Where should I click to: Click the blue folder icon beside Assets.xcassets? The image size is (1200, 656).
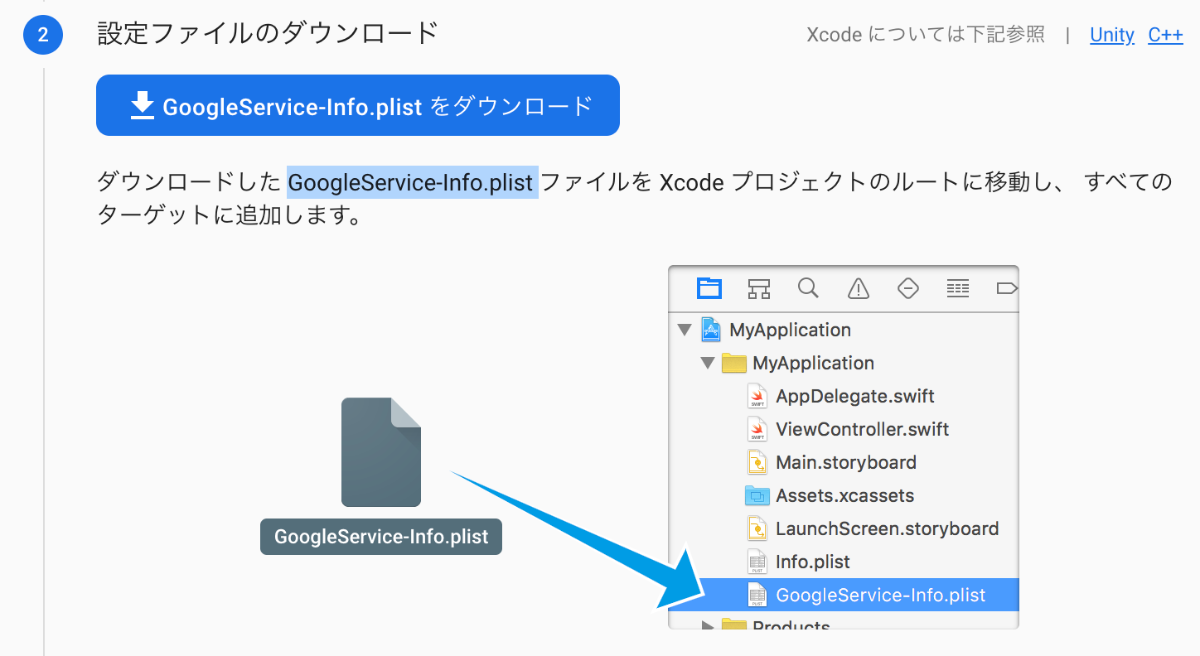[x=757, y=495]
